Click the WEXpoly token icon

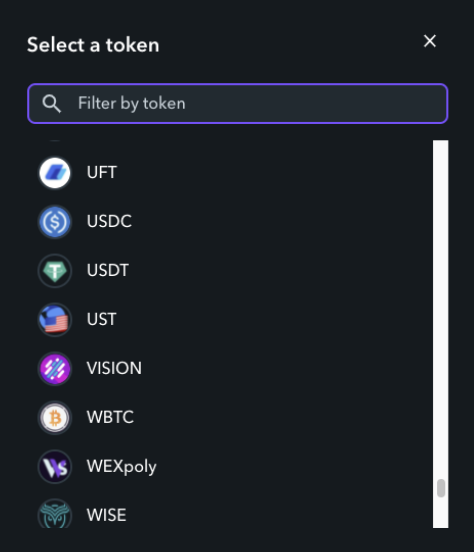pyautogui.click(x=55, y=466)
